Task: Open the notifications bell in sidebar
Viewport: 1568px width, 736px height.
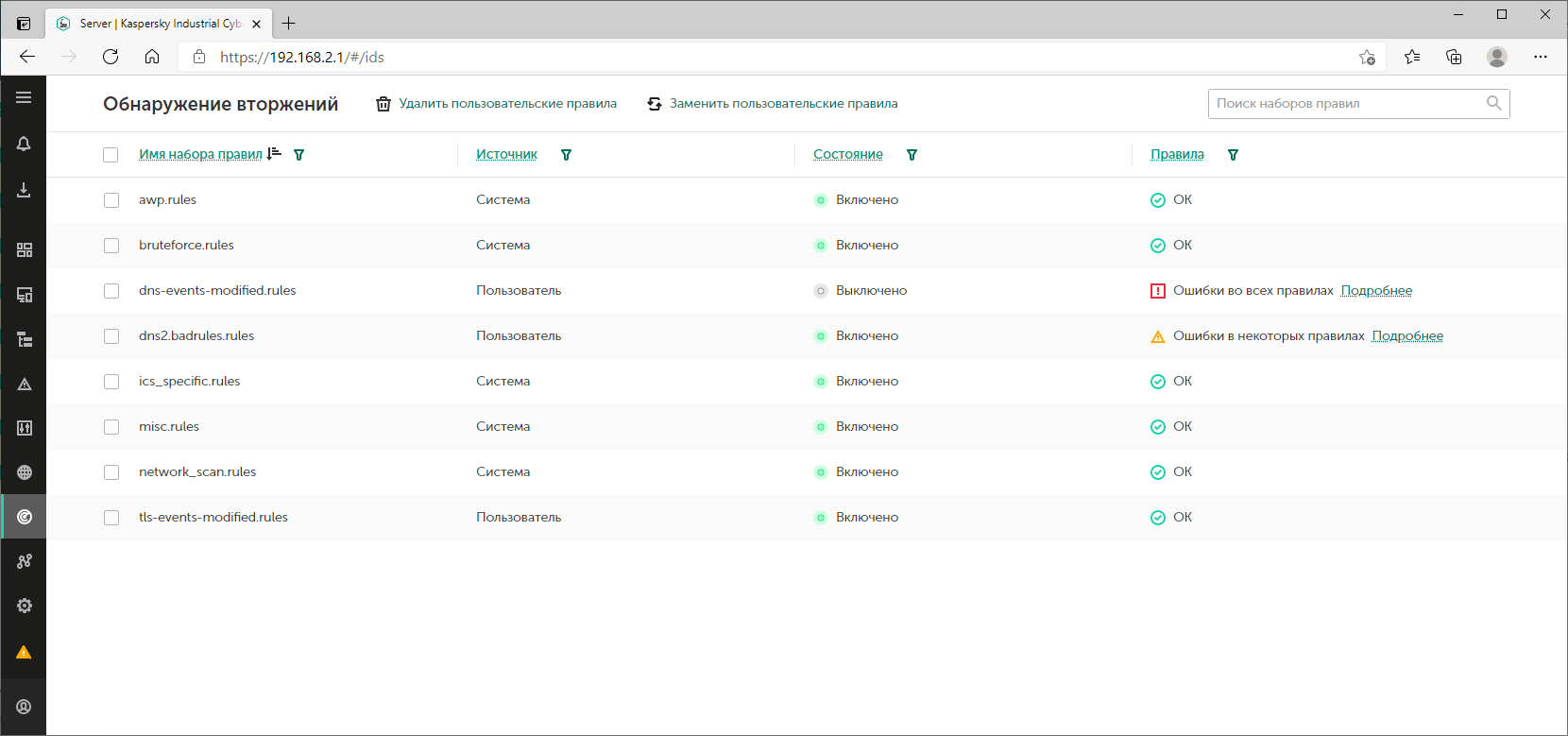Action: coord(24,144)
